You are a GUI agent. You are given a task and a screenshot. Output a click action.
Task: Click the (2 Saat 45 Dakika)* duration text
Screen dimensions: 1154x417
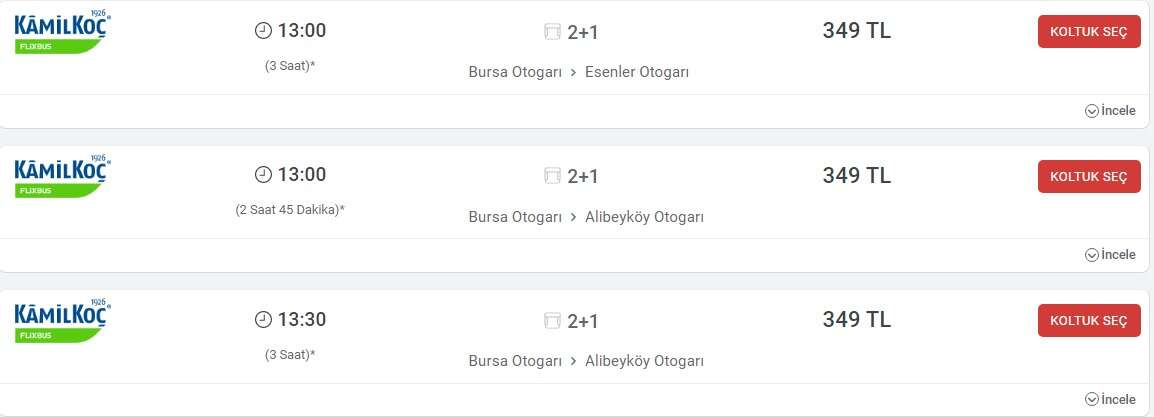click(x=290, y=210)
